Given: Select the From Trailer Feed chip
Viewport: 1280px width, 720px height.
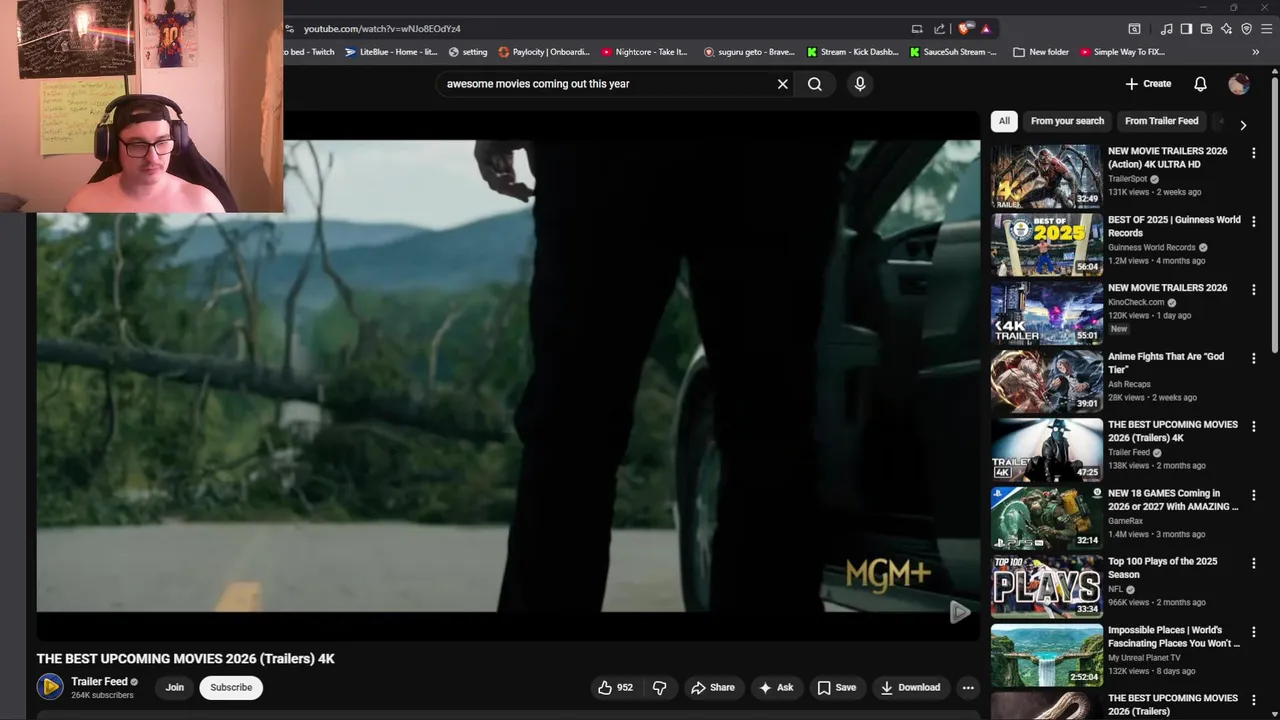Looking at the screenshot, I should coord(1161,121).
